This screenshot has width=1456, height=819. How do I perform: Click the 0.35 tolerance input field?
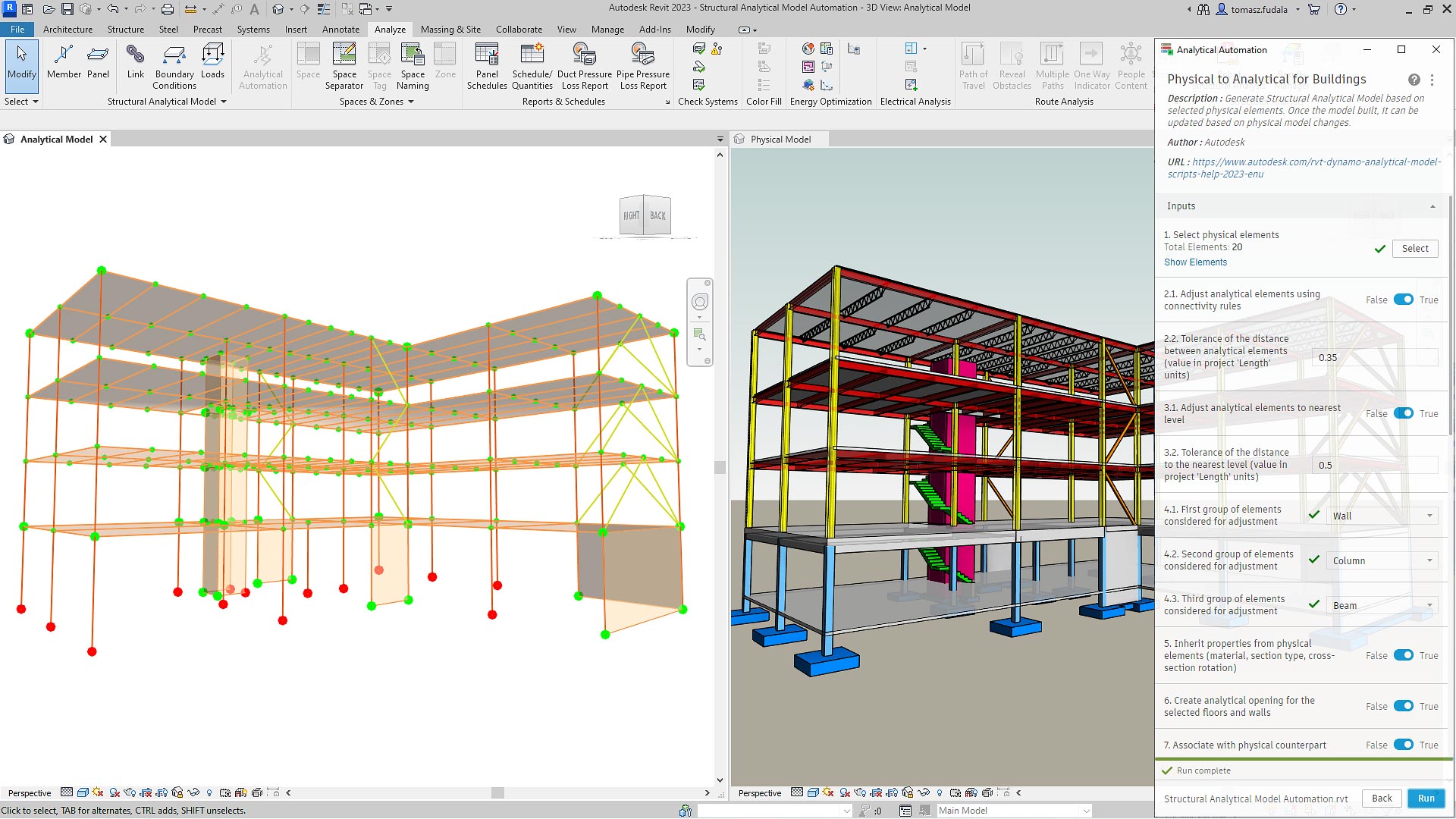[1374, 357]
